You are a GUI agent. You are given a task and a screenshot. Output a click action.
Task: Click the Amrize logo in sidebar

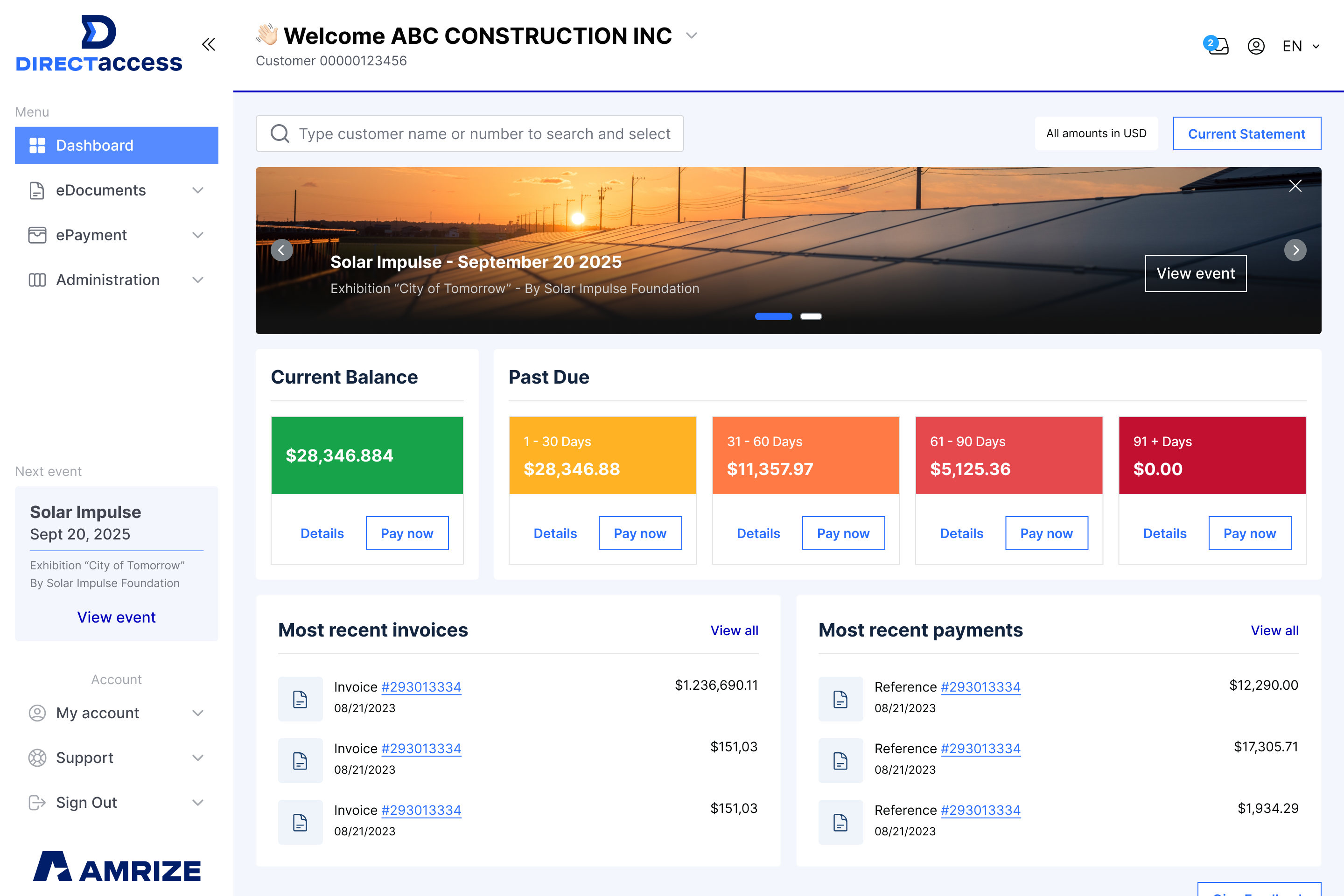pos(117,867)
